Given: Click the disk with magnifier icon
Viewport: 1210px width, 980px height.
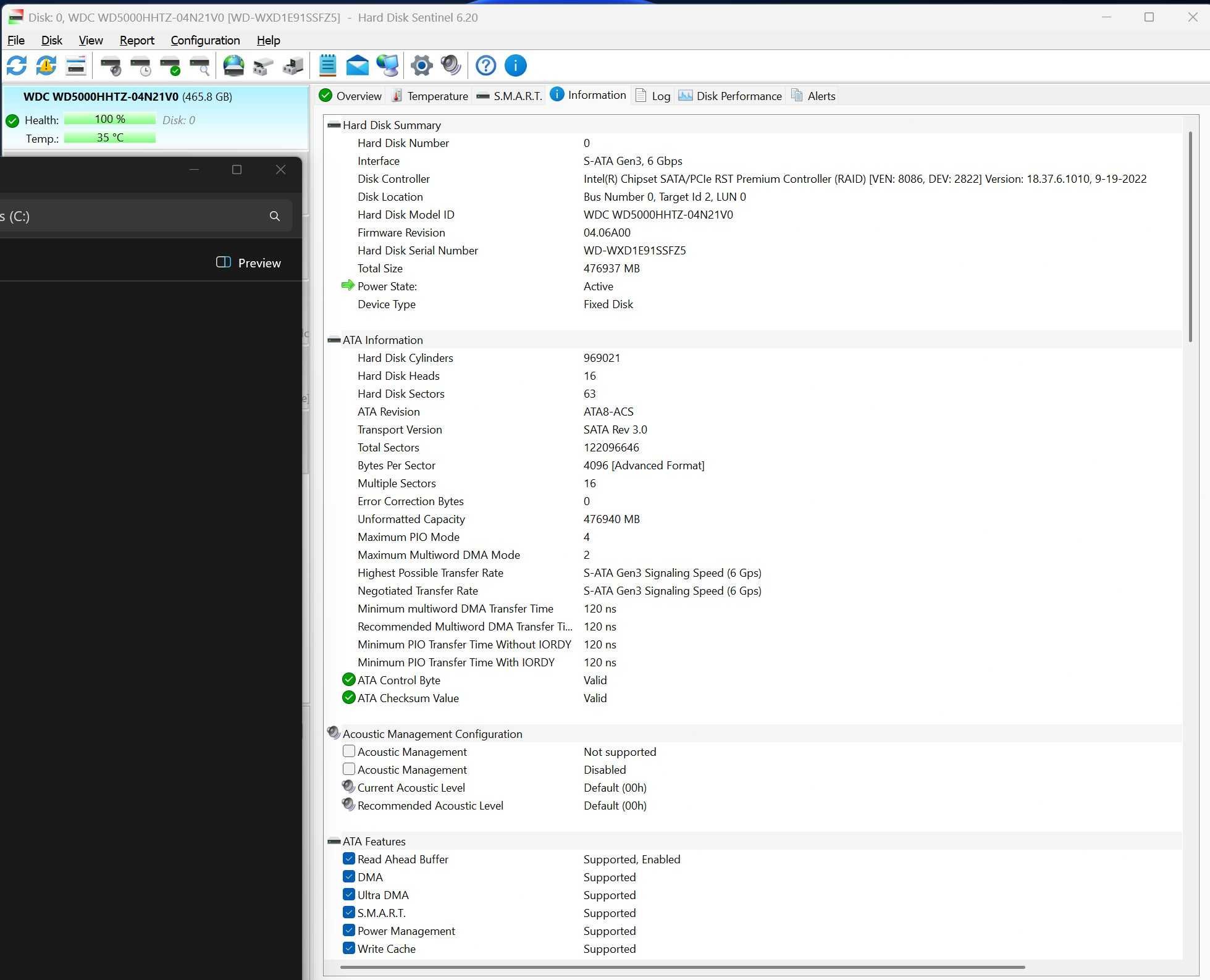Looking at the screenshot, I should click(200, 65).
